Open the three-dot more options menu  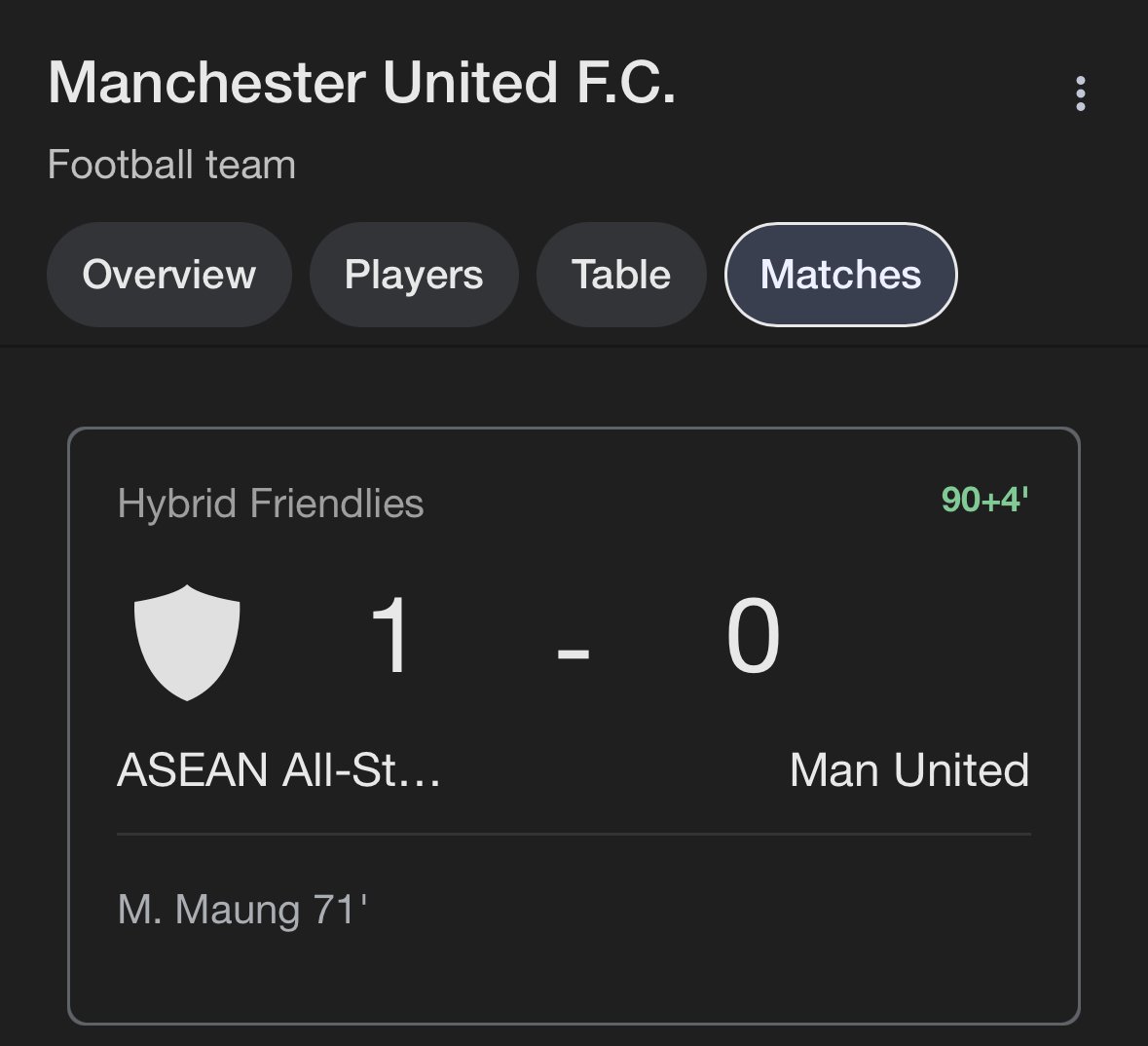coord(1080,93)
